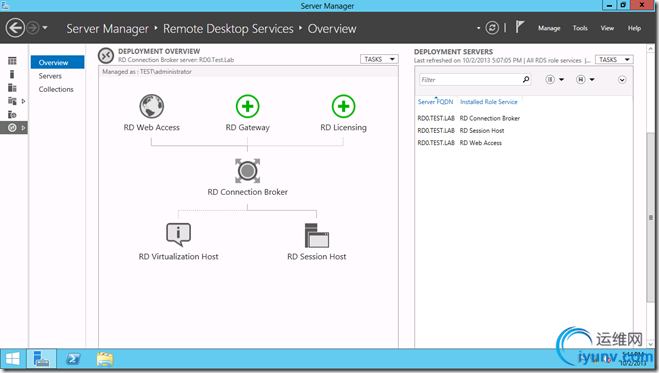
Task: Open the Servers page
Action: tap(50, 76)
